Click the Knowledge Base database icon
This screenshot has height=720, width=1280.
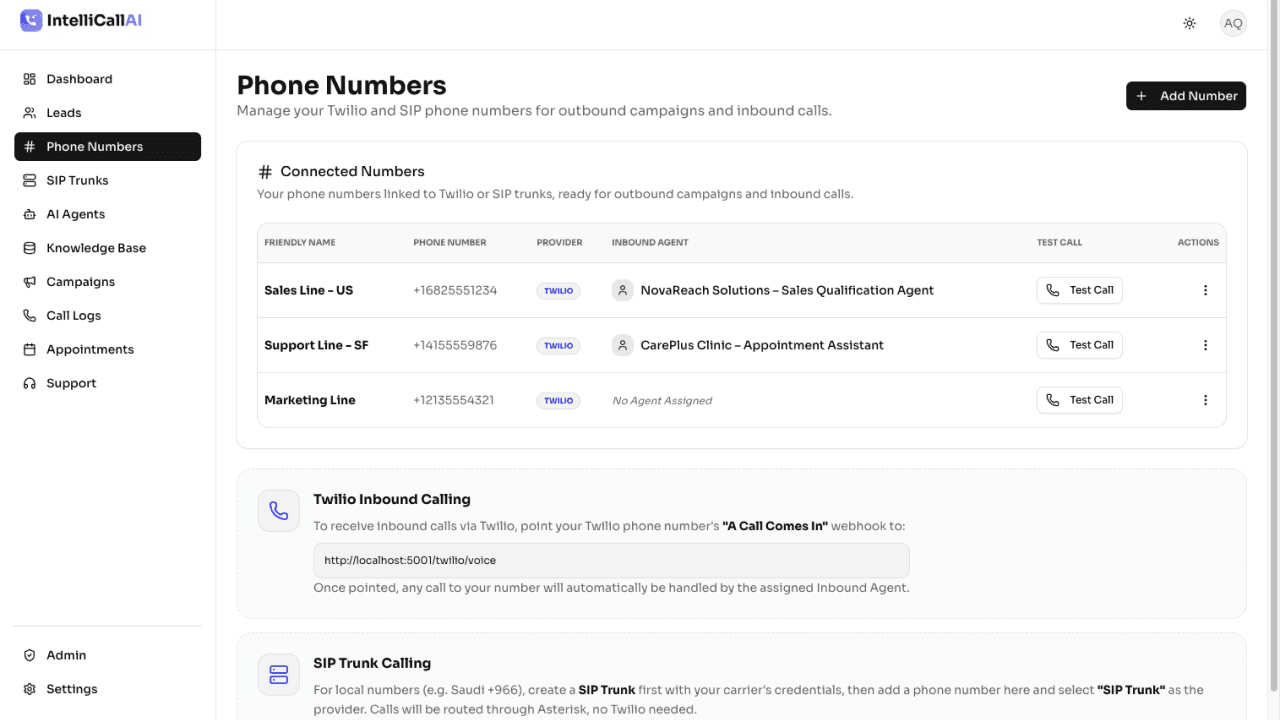[x=30, y=248]
